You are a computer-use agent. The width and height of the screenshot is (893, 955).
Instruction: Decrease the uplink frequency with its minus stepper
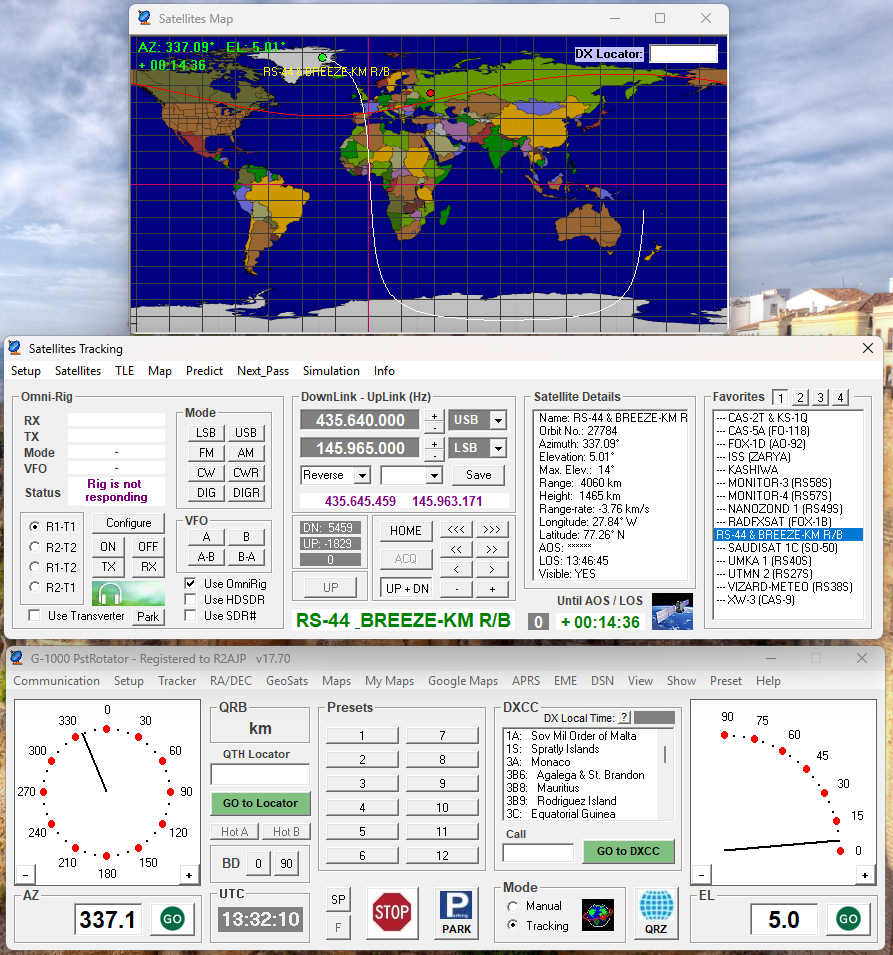point(434,456)
